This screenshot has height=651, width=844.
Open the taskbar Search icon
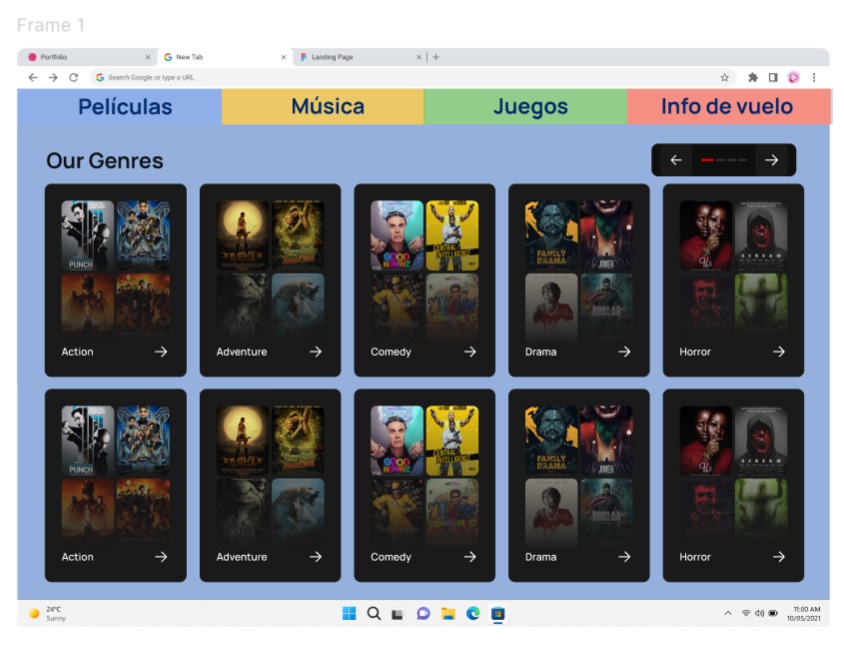(374, 613)
